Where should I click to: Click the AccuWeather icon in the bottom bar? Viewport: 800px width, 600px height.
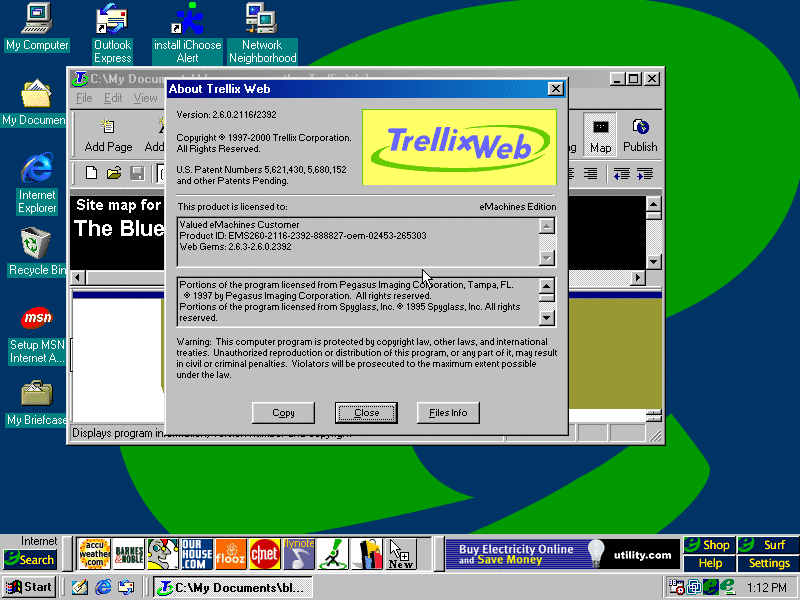[95, 553]
